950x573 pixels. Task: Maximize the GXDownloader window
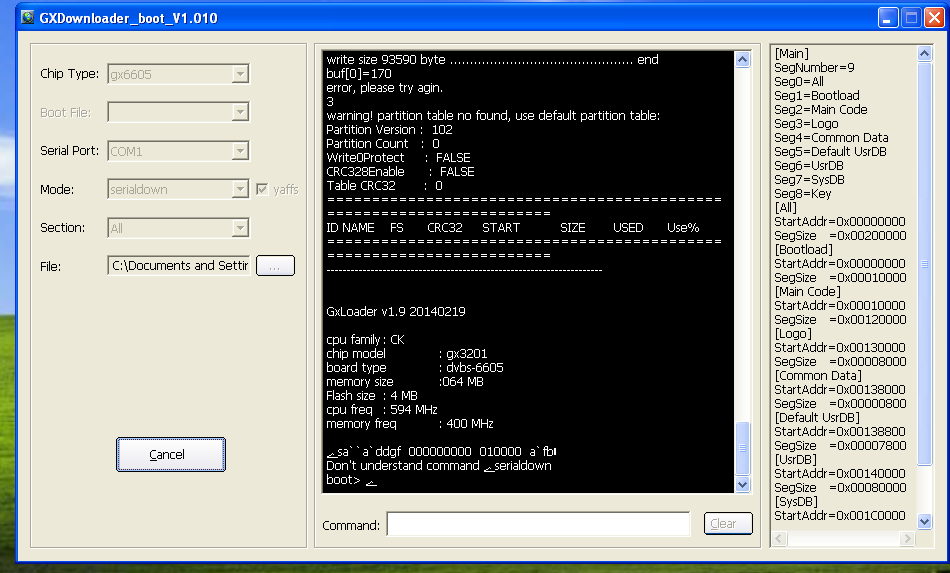tap(911, 18)
